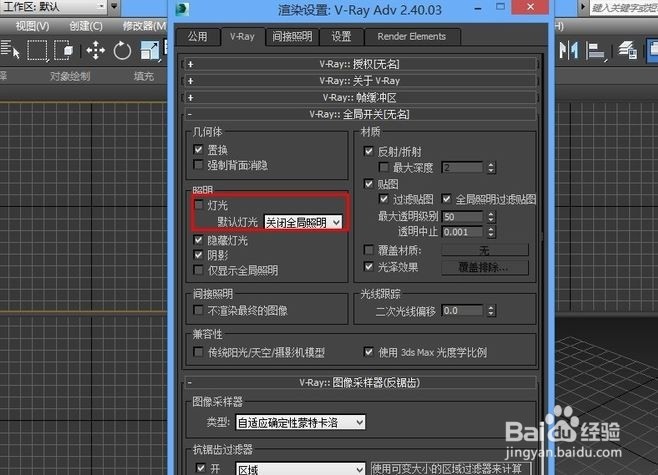This screenshot has width=658, height=475.
Task: Click the 最大透明级别 value field
Action: 462,217
